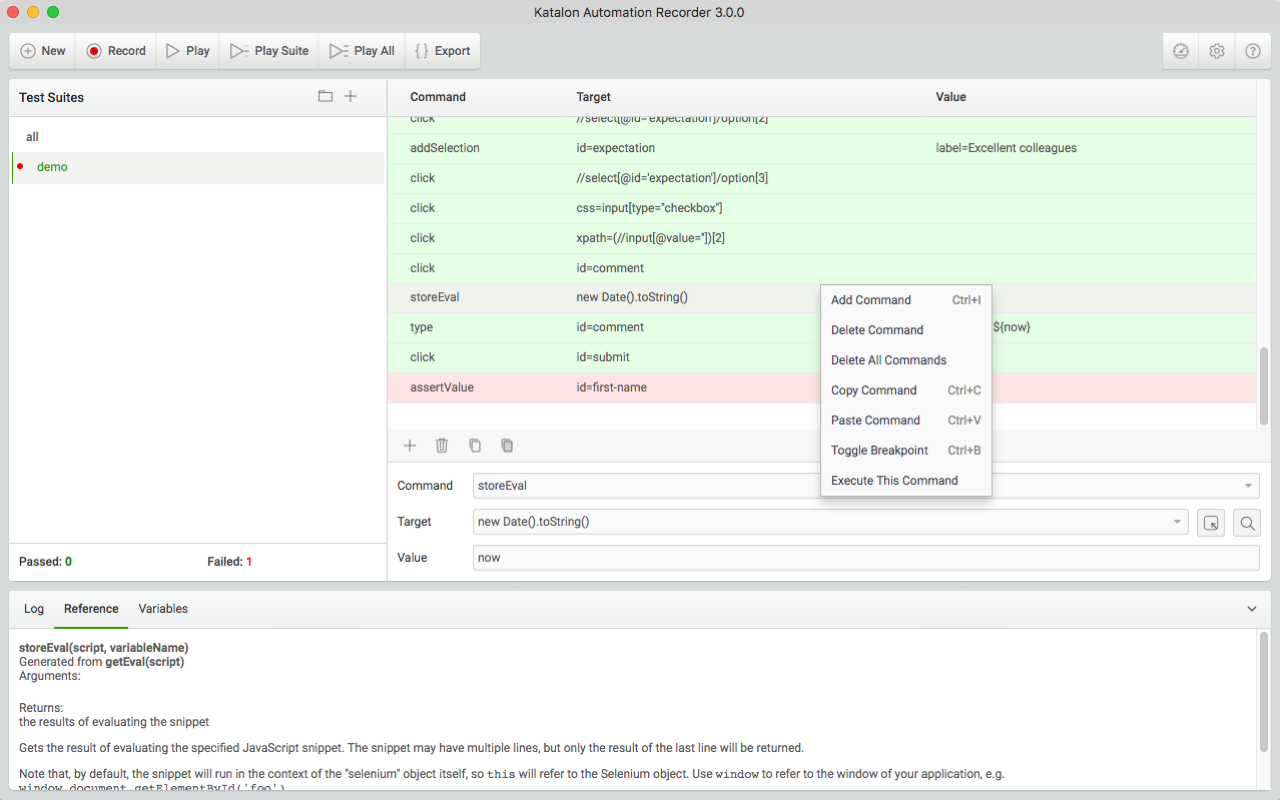Add a command using the plus icon below grid
1280x800 pixels.
coord(409,446)
